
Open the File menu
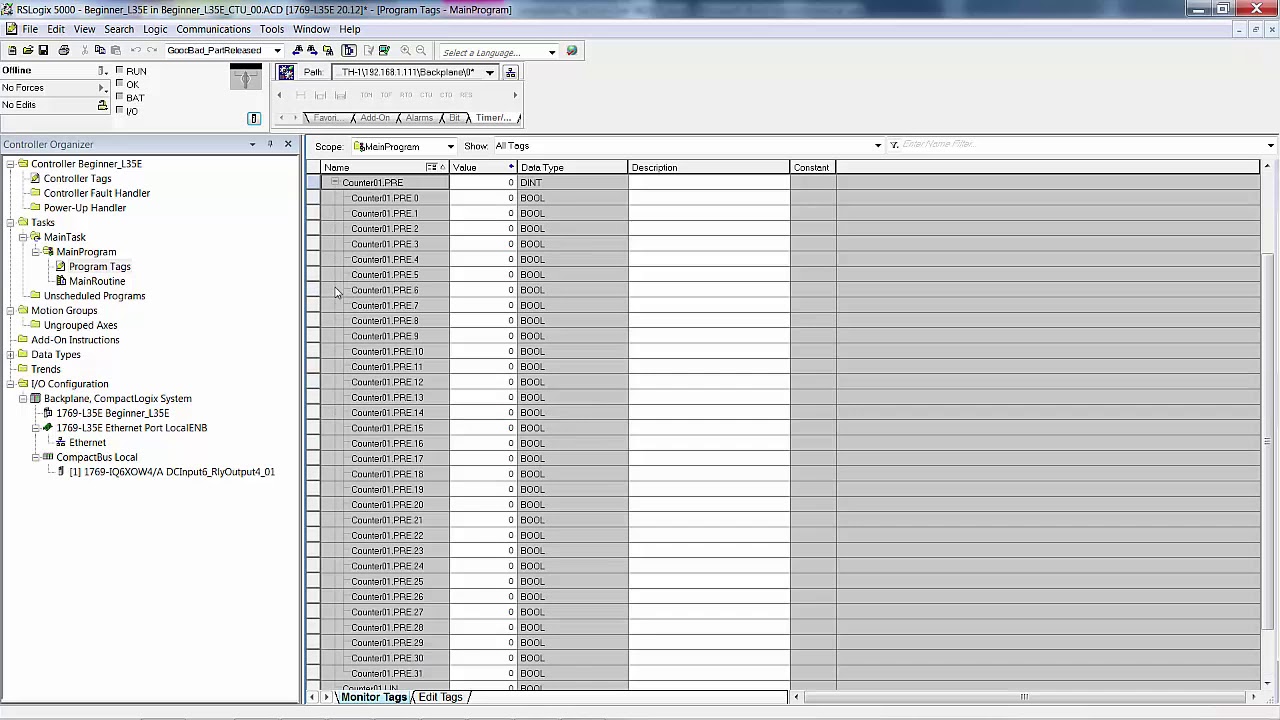pyautogui.click(x=30, y=29)
